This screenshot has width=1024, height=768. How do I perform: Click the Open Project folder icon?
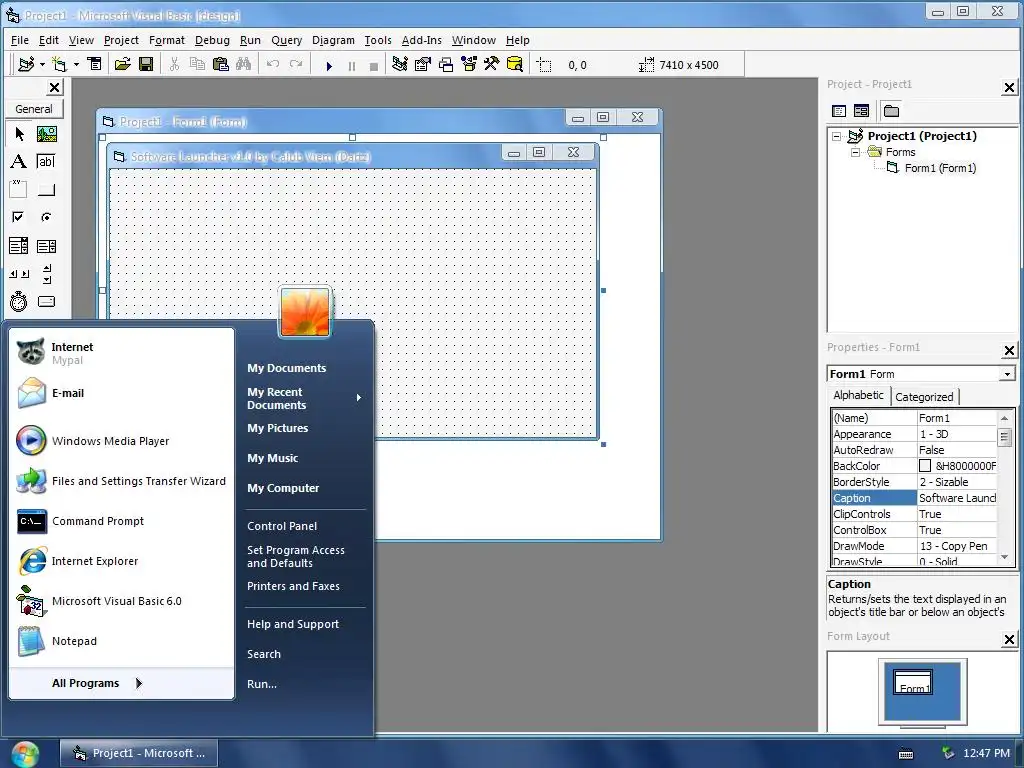coord(122,65)
